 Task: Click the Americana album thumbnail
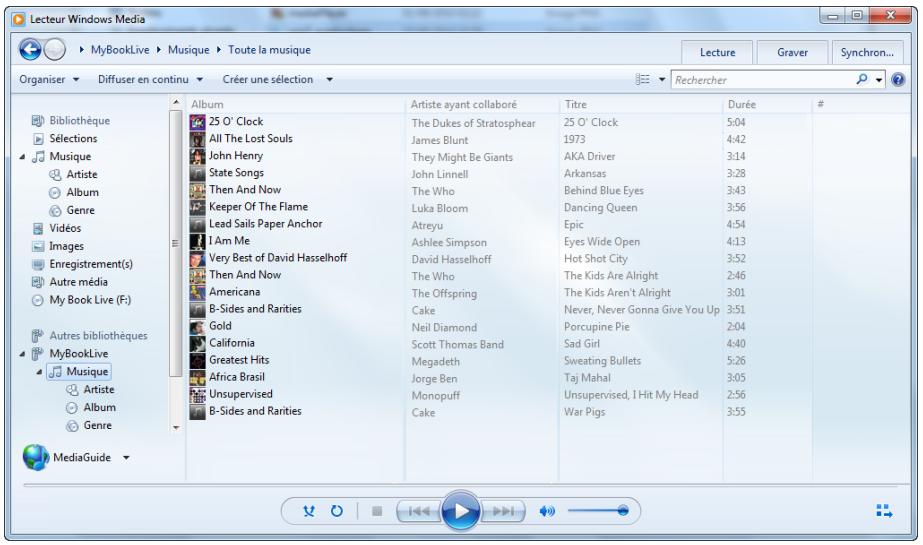[x=197, y=292]
